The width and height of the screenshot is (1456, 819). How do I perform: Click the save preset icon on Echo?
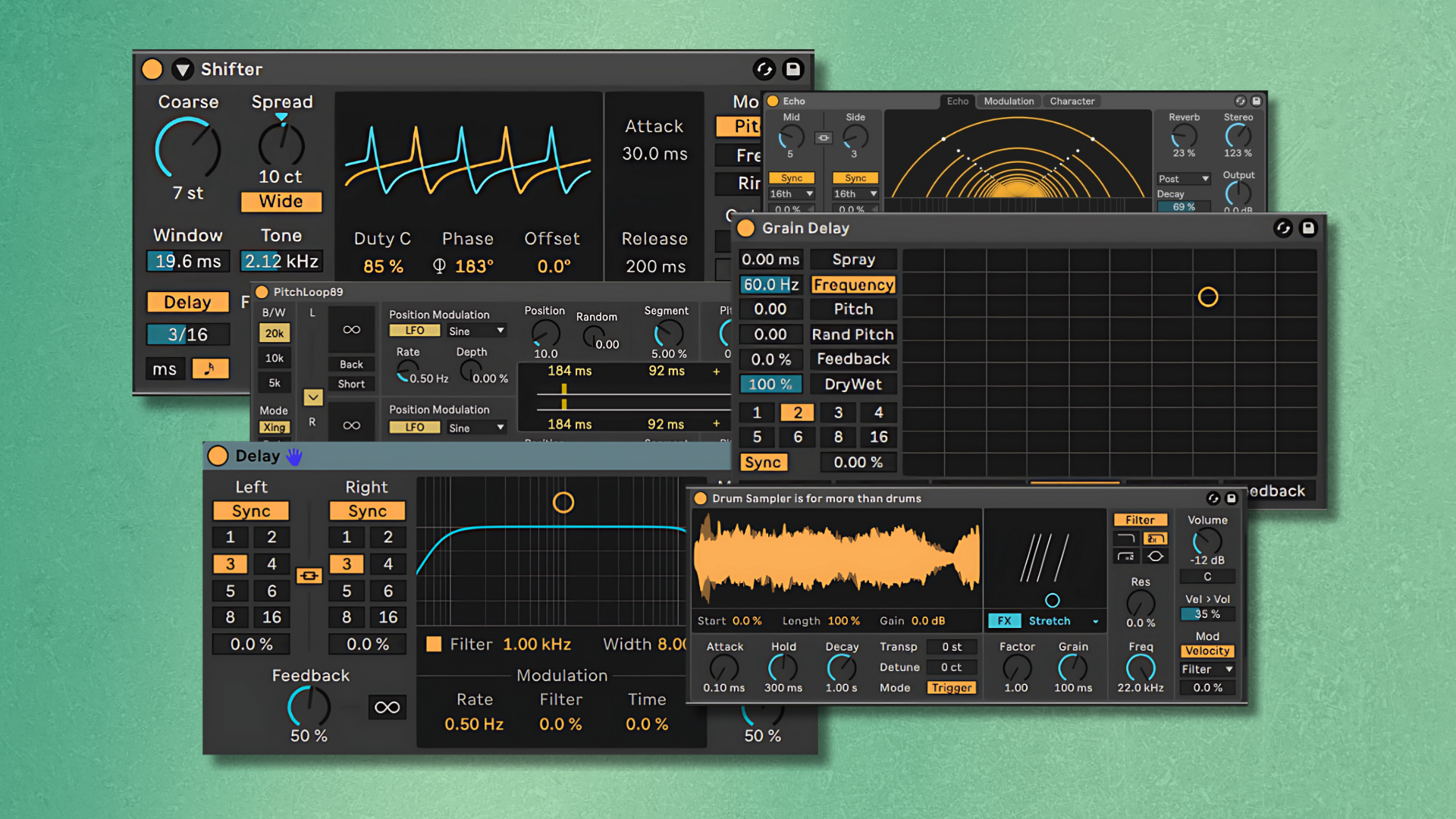[1256, 102]
